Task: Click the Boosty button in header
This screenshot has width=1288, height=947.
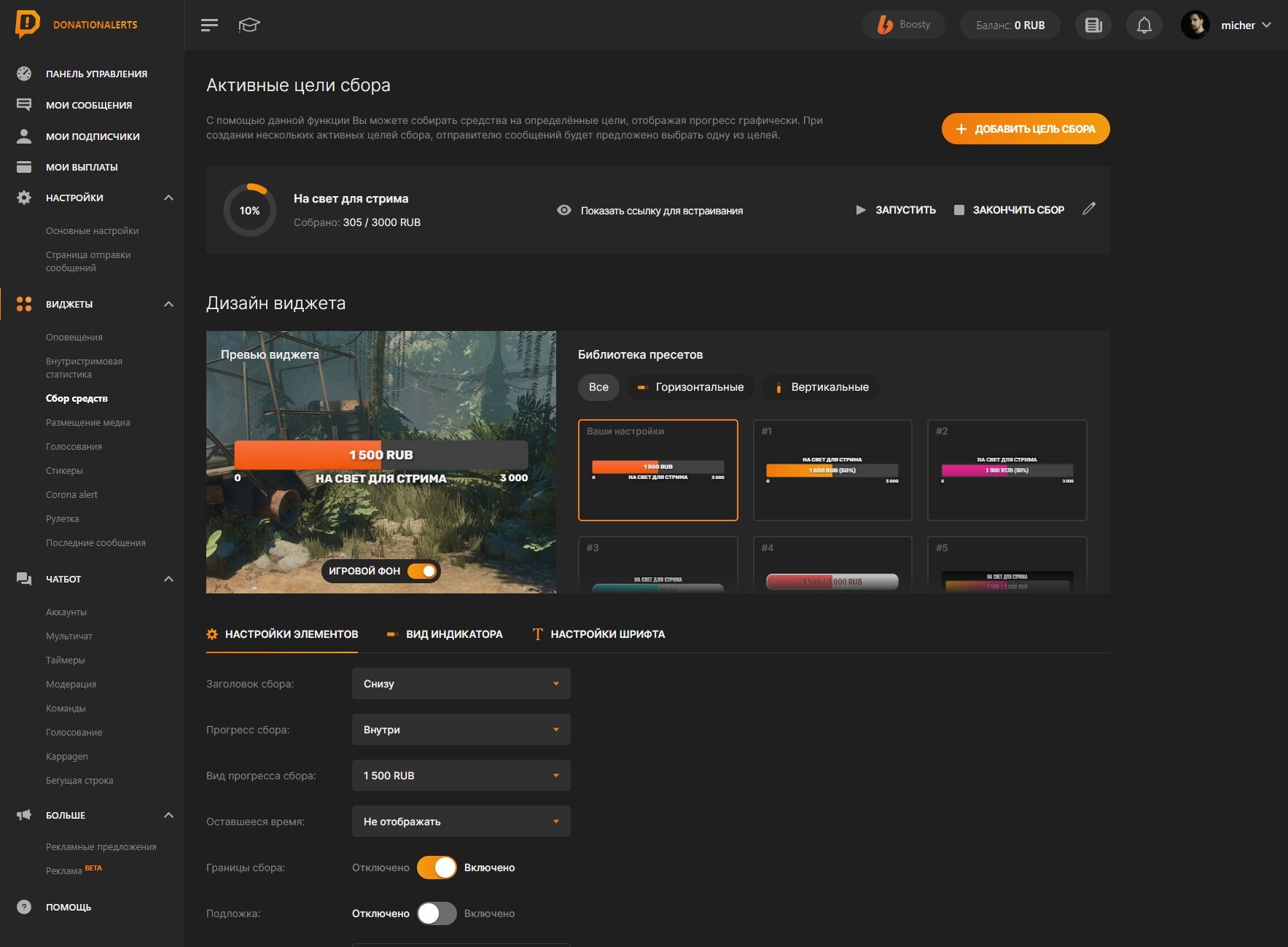Action: 904,25
